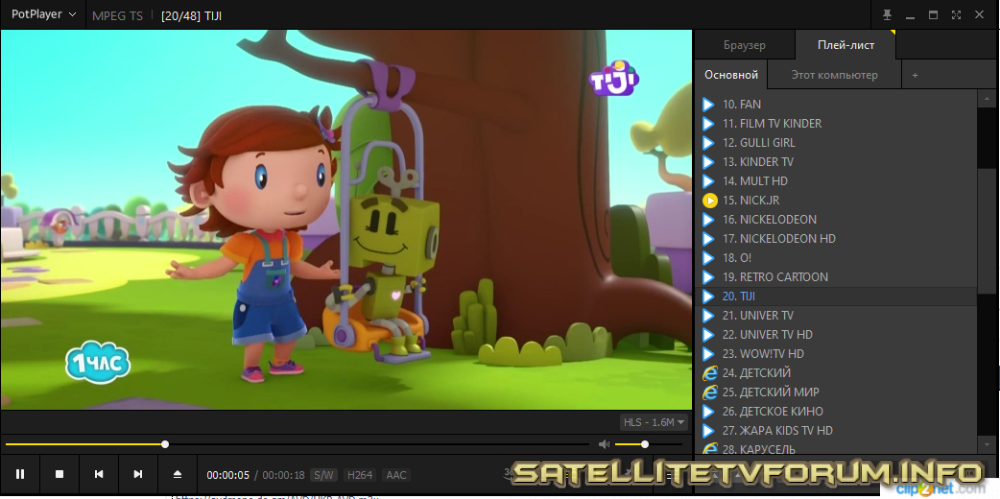Click the play icon beside FAN
This screenshot has height=499, width=1000.
(x=708, y=104)
